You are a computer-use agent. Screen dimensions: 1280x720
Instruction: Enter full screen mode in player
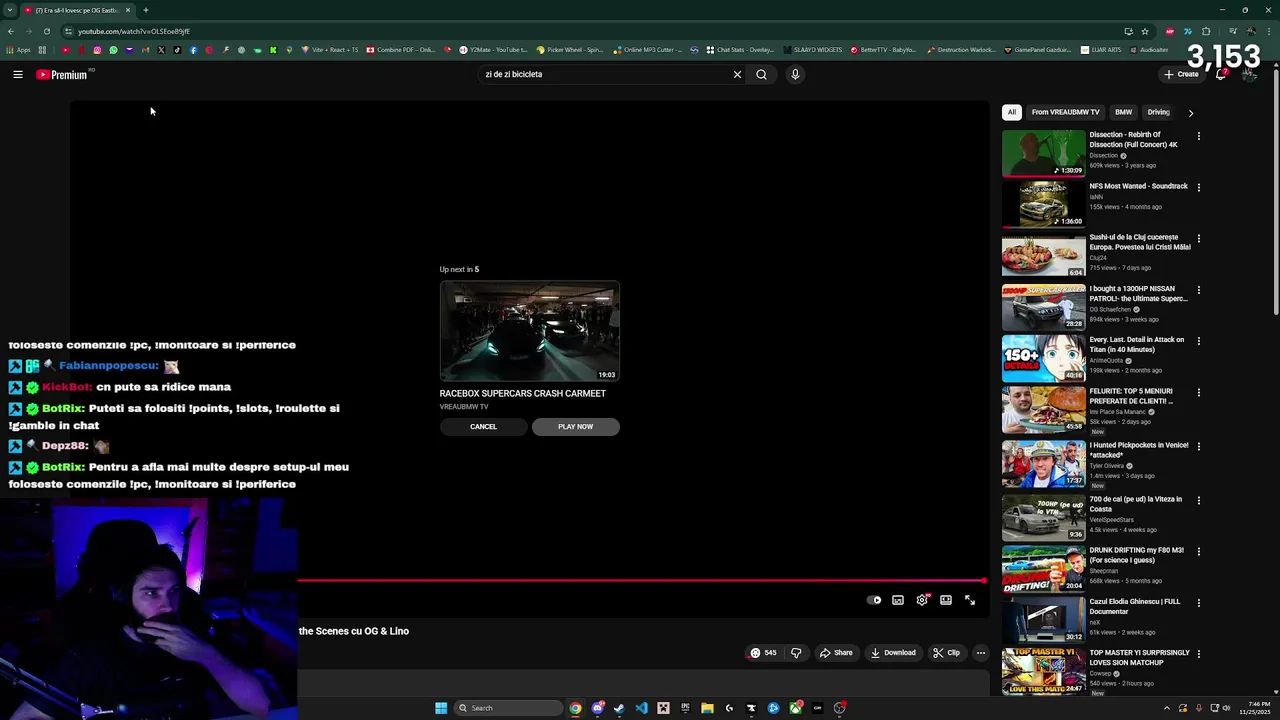click(x=970, y=600)
